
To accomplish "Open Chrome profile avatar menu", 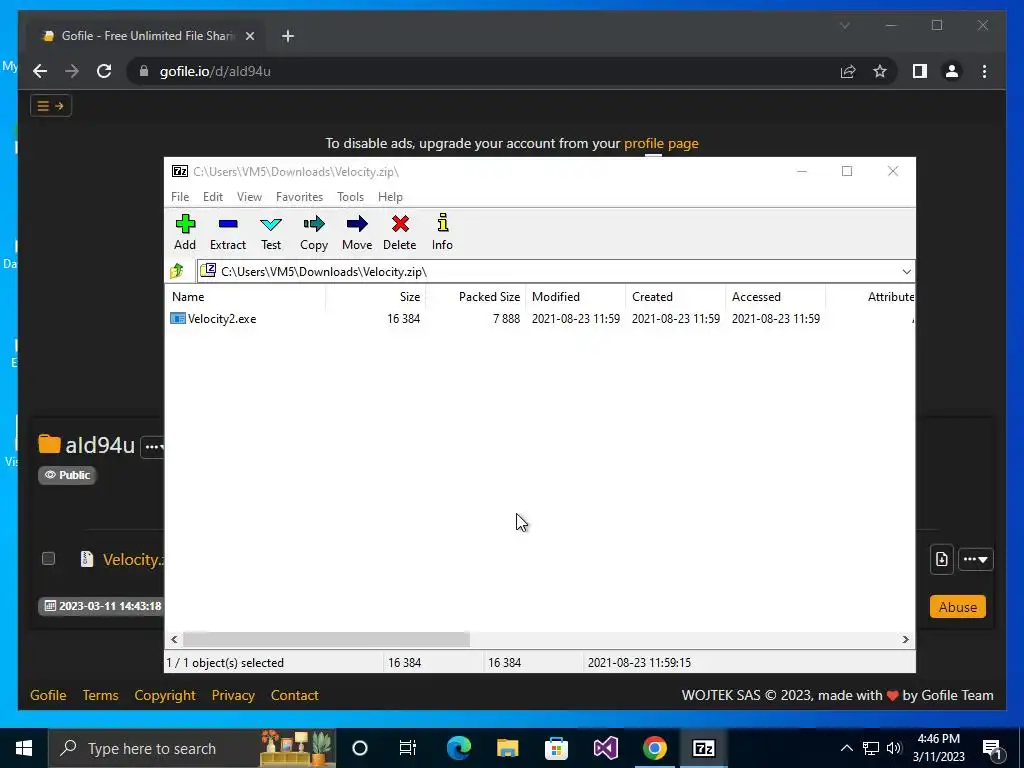I will [952, 71].
